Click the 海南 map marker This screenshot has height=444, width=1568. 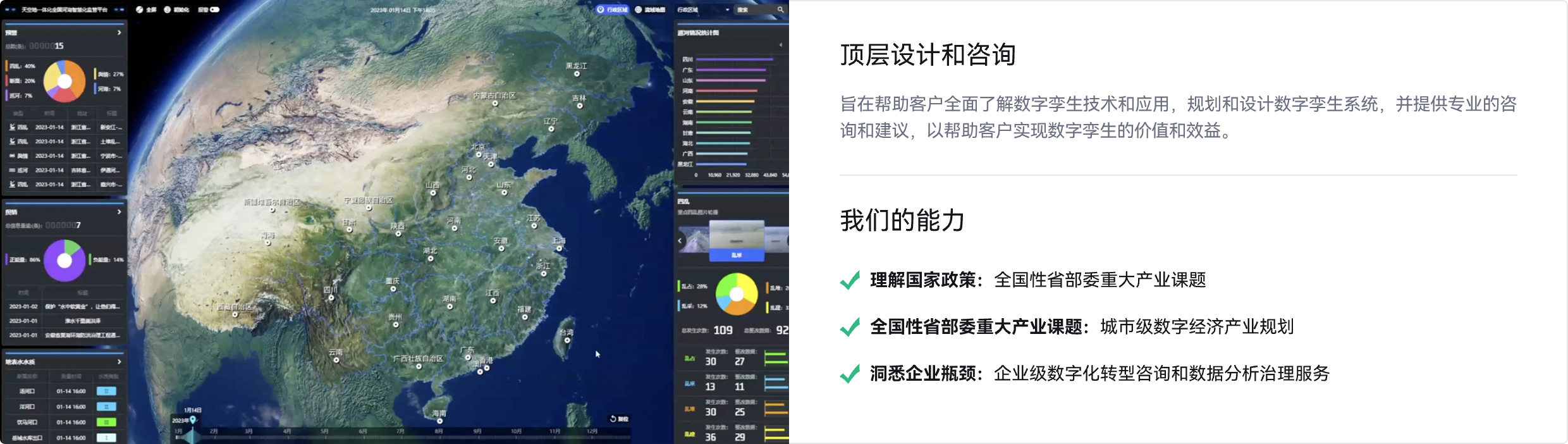pos(440,421)
